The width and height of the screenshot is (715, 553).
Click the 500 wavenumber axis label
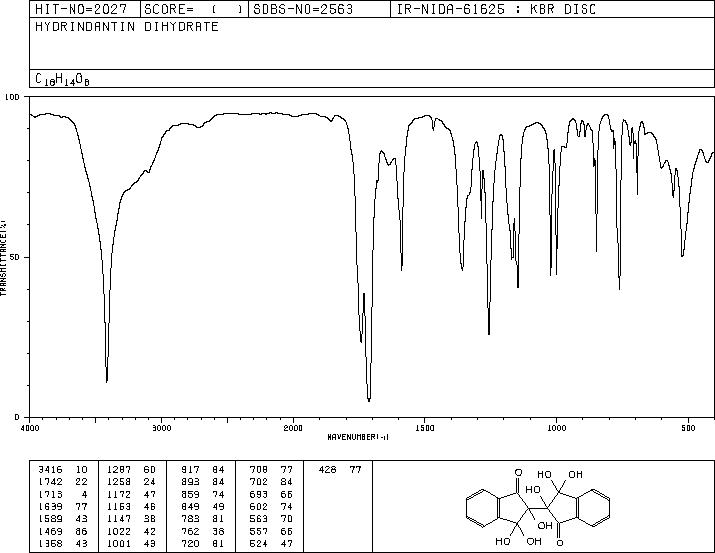click(x=688, y=428)
